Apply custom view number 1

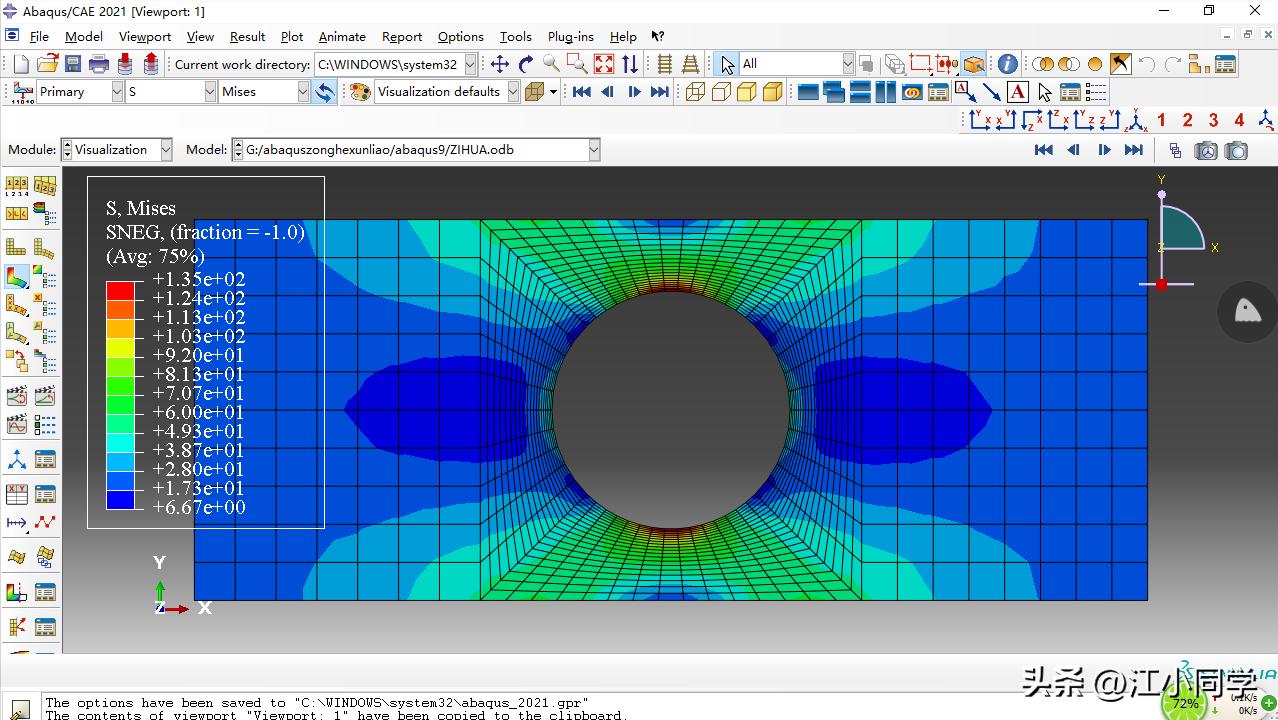click(x=1161, y=120)
